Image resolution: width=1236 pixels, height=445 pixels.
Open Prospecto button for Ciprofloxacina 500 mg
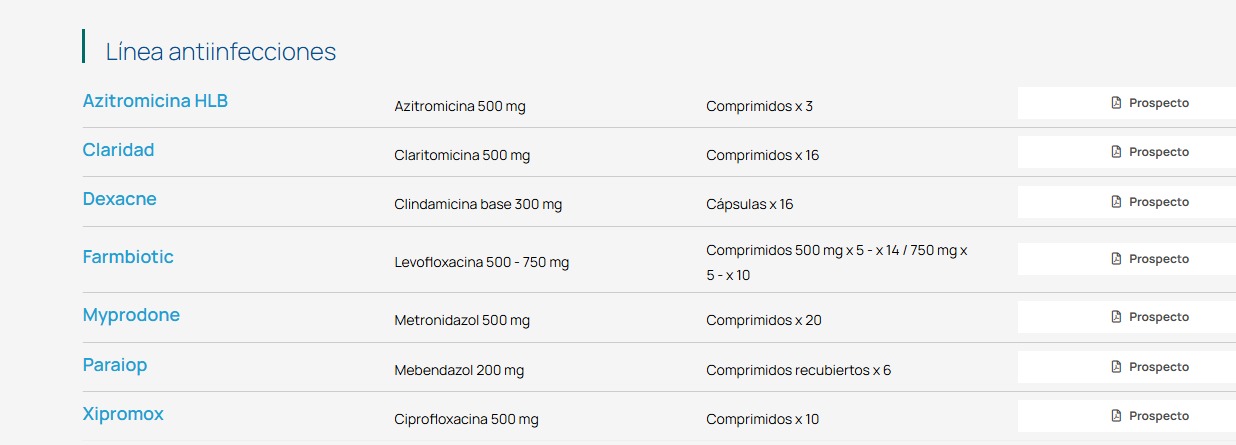[1127, 416]
